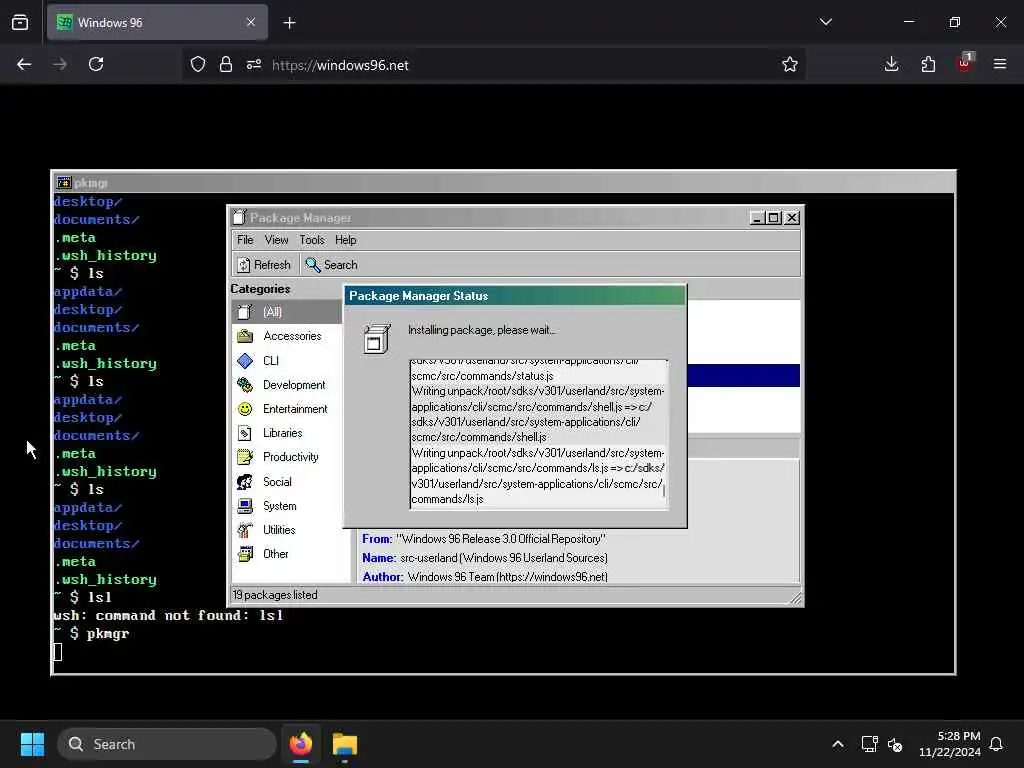Click the Firefox taskbar icon
This screenshot has height=768, width=1024.
pos(301,744)
